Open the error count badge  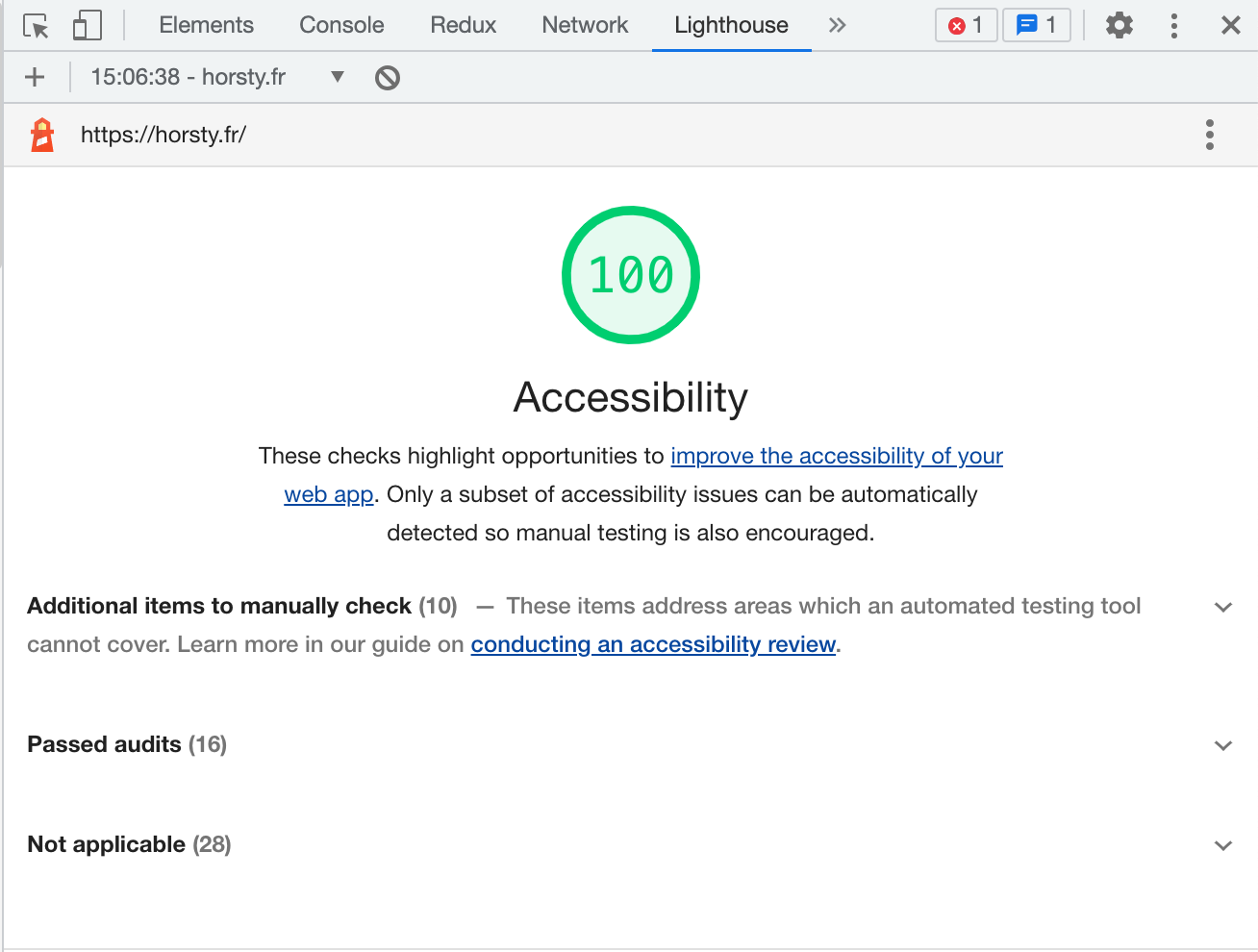(x=966, y=25)
